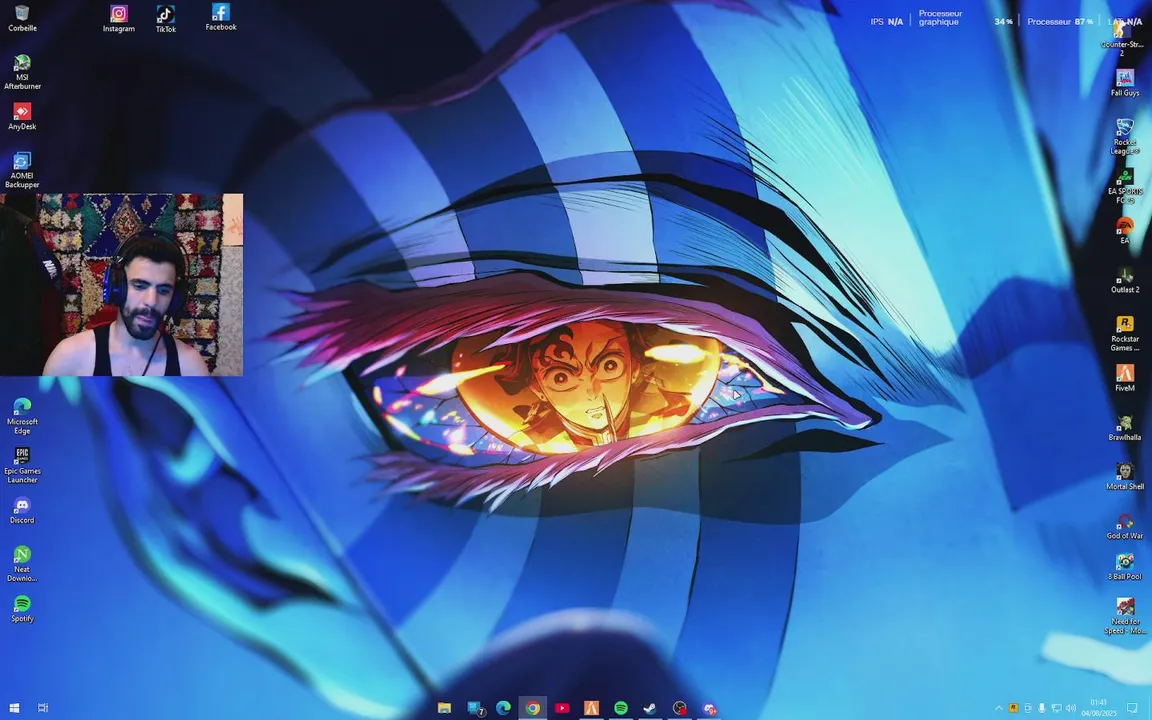
Task: Select the 8 Ball Pool shortcut
Action: [1125, 567]
